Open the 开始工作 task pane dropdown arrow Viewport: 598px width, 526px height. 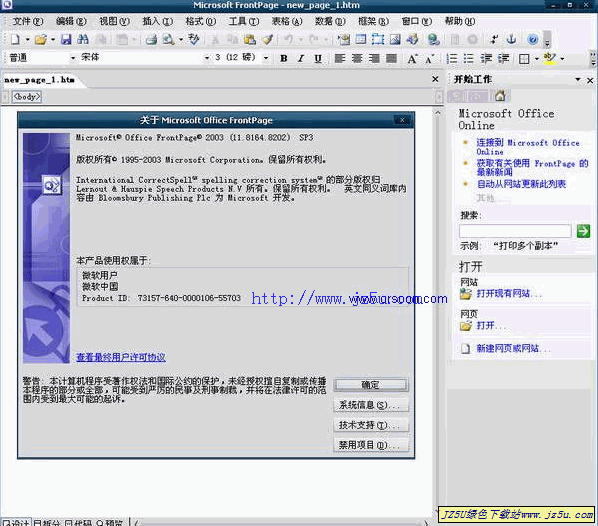click(x=578, y=79)
